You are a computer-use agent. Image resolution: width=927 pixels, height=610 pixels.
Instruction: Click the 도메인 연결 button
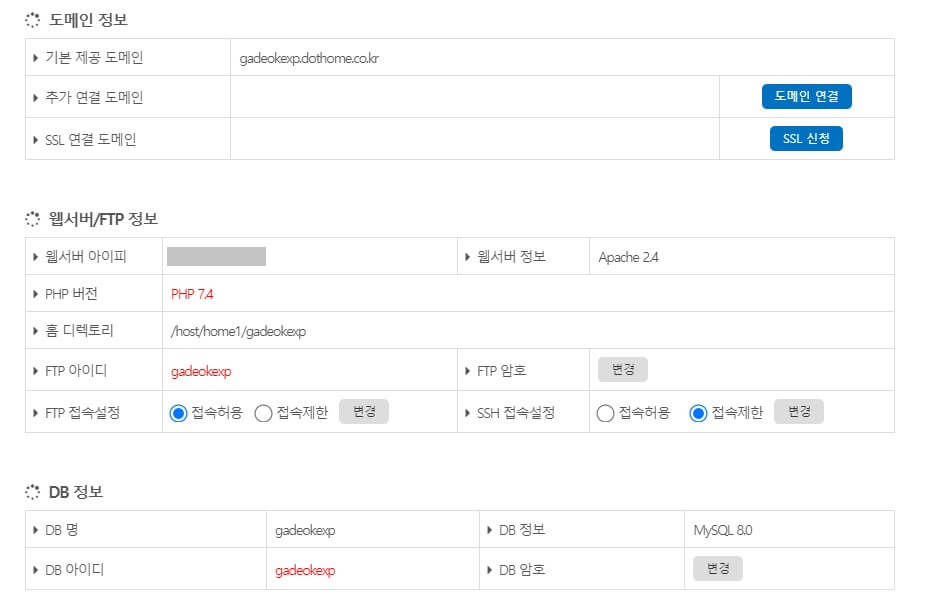coord(806,96)
